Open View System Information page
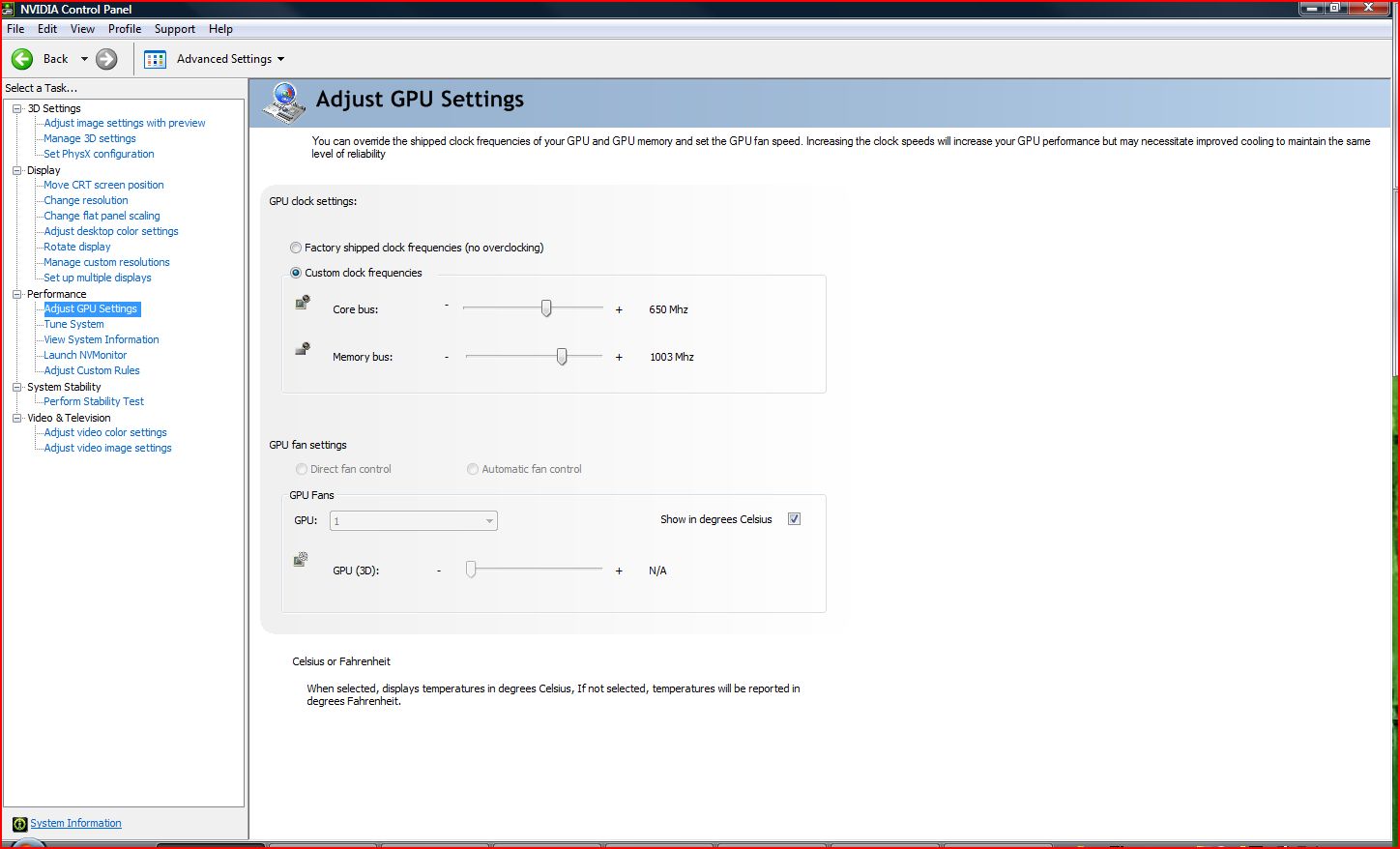This screenshot has height=849, width=1400. (x=102, y=339)
